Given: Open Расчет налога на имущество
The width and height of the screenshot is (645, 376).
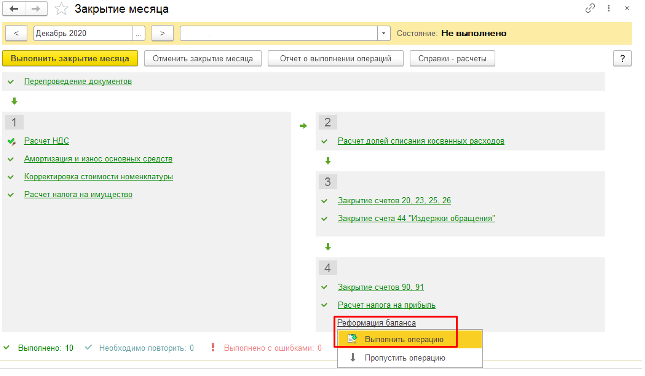Looking at the screenshot, I should tap(78, 195).
